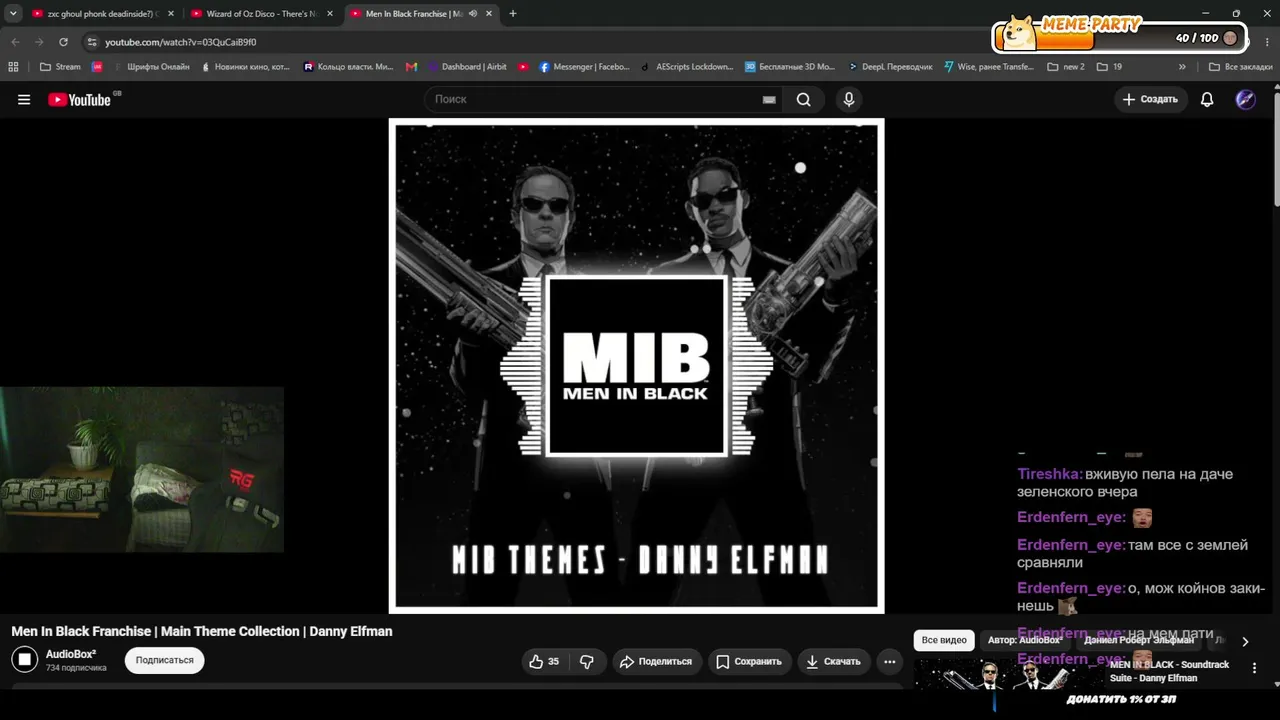This screenshot has height=720, width=1280.
Task: Go forward in browser history
Action: pyautogui.click(x=39, y=42)
